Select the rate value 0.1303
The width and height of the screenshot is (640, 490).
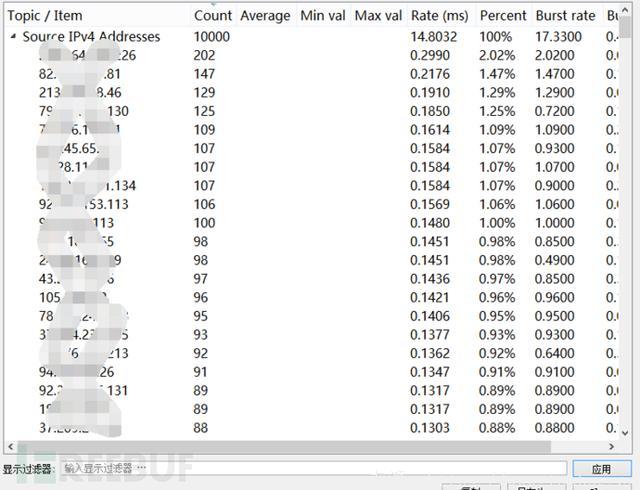[430, 428]
